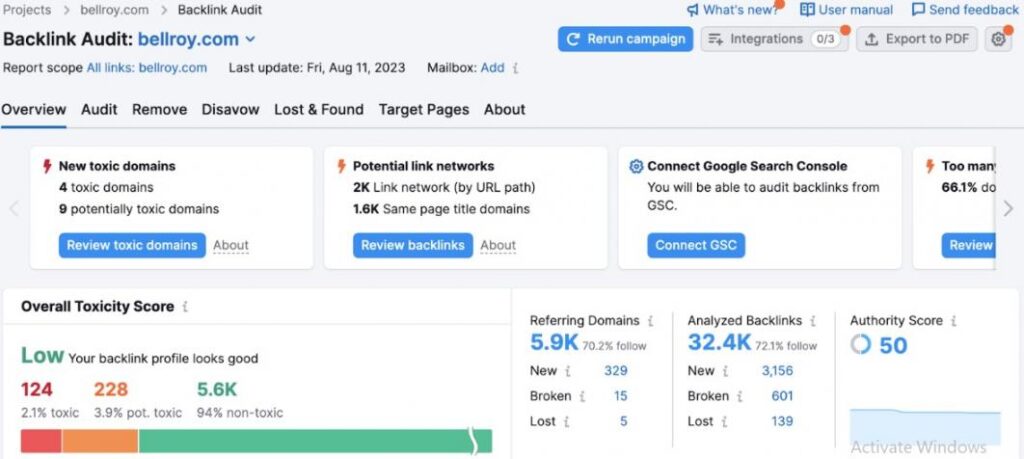1024x459 pixels.
Task: Click Review backlinks button
Action: [413, 245]
